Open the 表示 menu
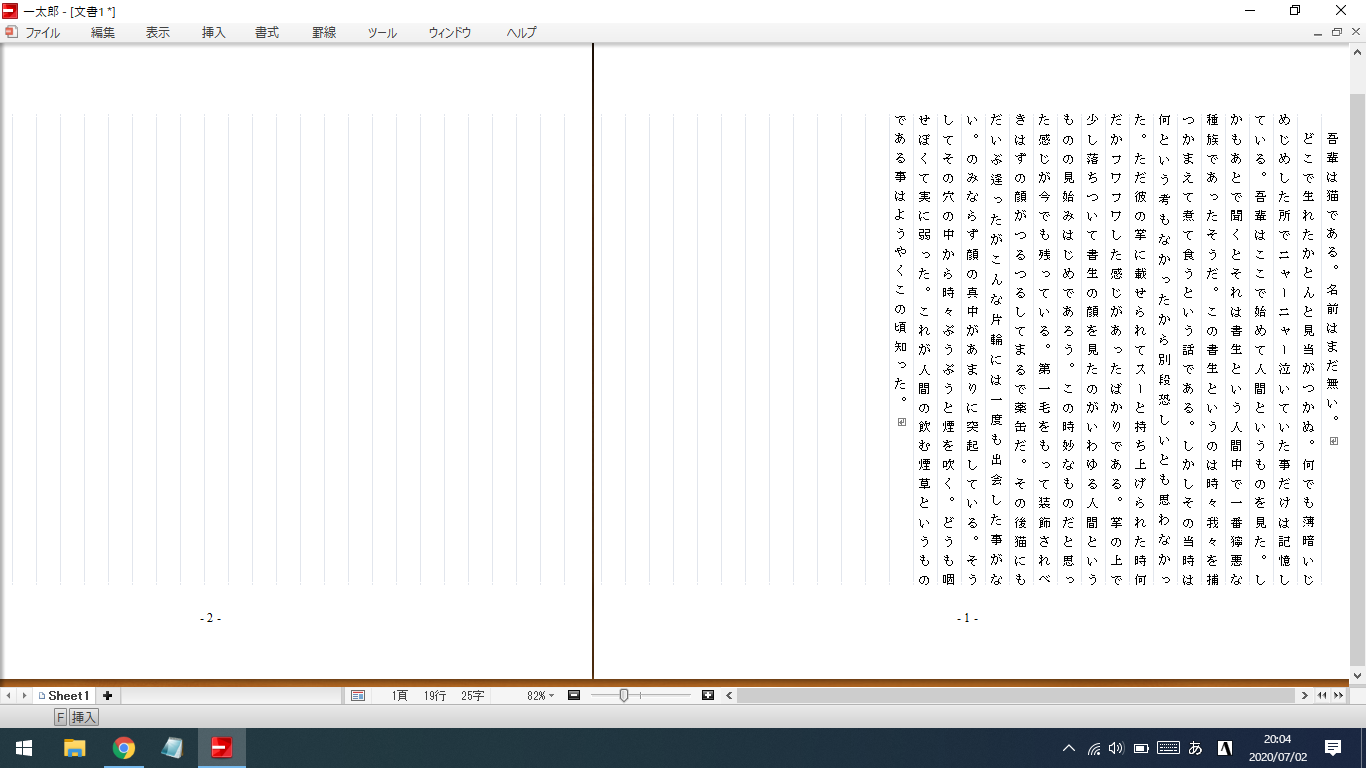 158,32
